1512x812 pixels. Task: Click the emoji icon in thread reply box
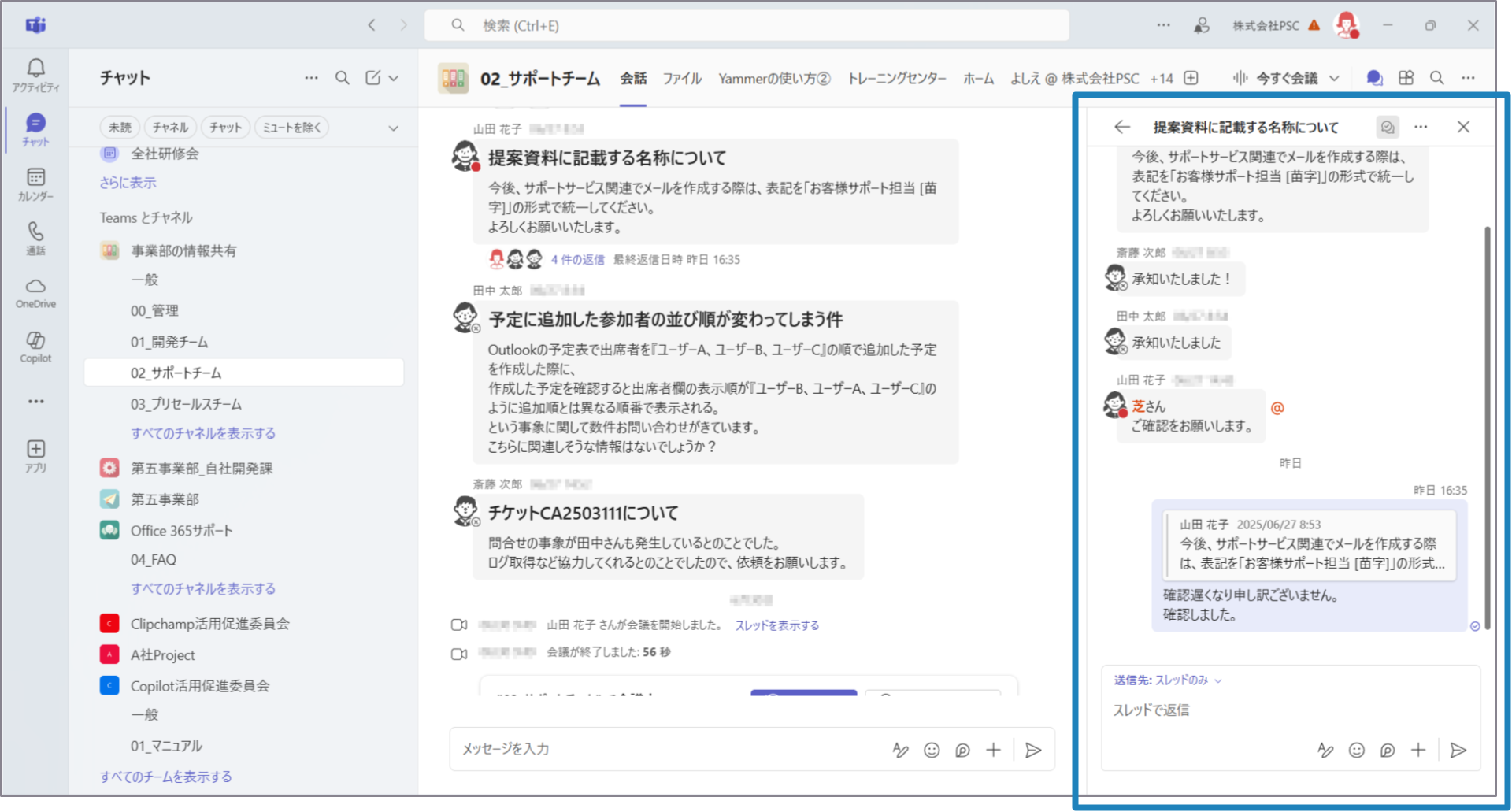[x=1356, y=751]
